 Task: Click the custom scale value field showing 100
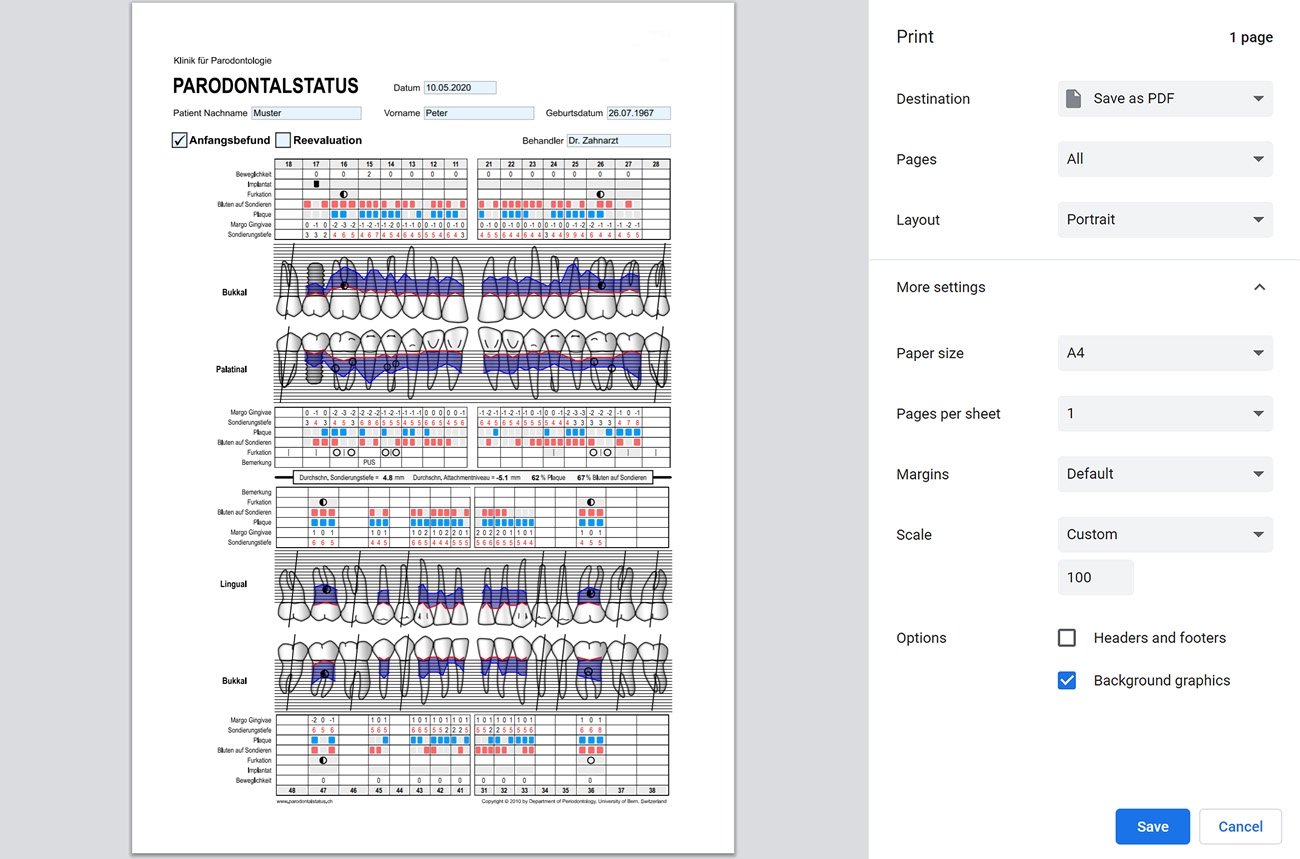(x=1095, y=577)
